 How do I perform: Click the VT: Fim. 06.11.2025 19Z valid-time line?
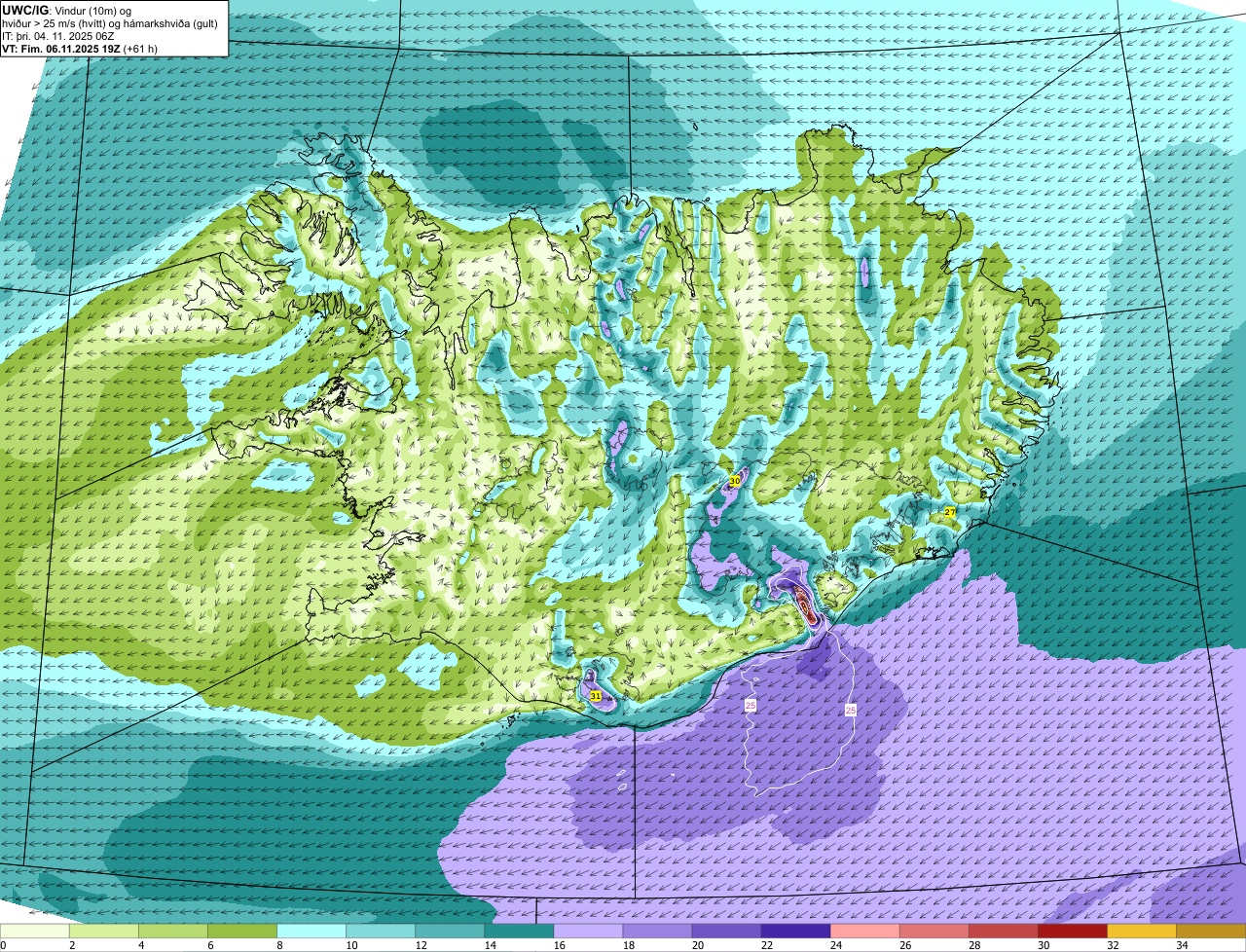(81, 48)
